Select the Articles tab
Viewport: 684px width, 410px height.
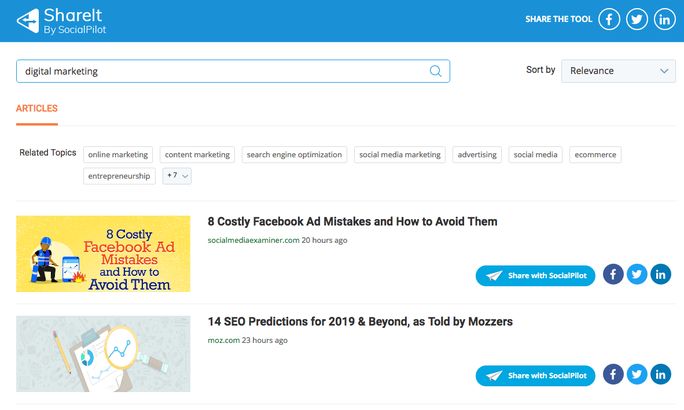coord(37,109)
